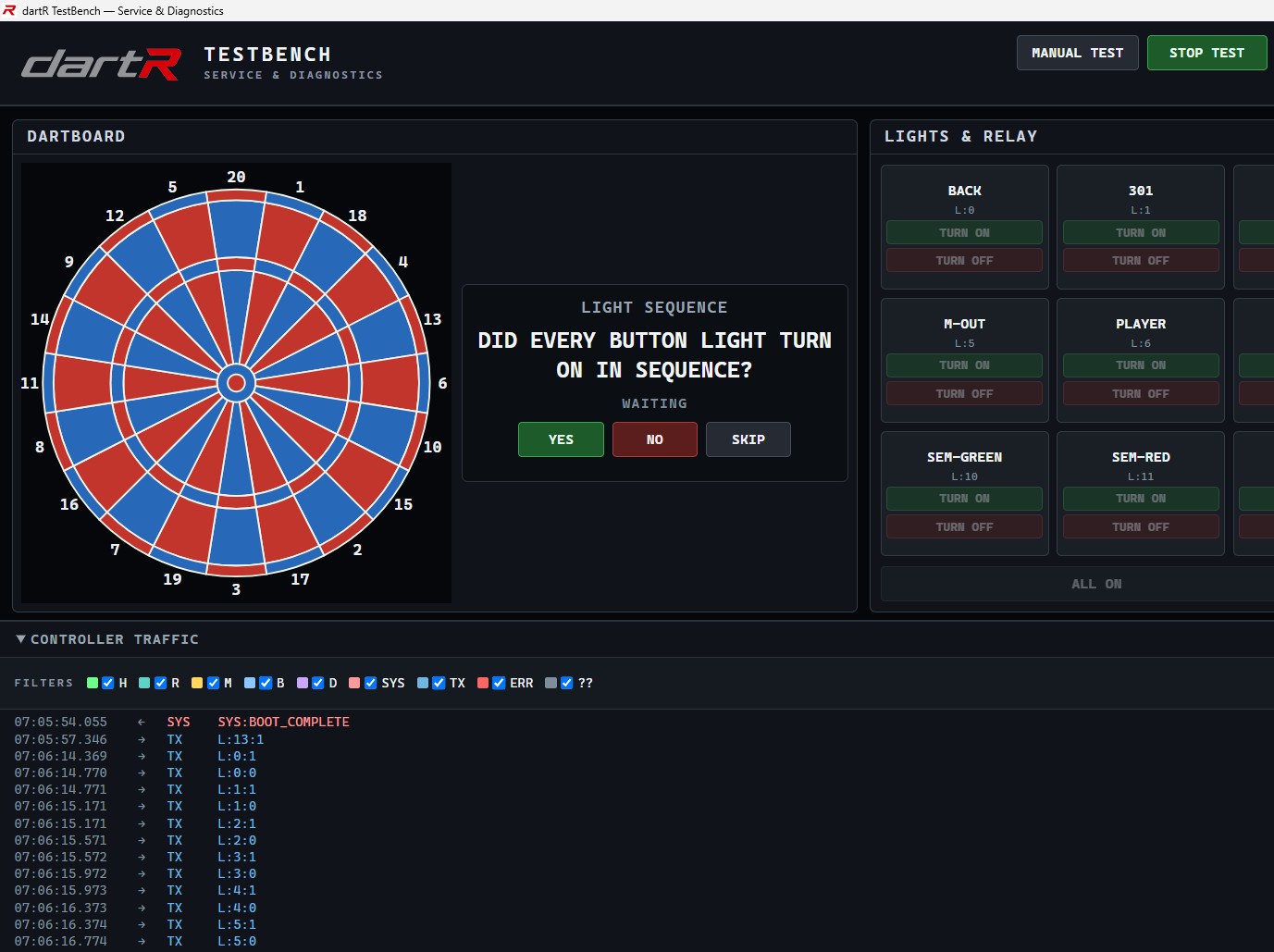Screen dimensions: 1274x952
Task: Click the WAITING status text
Action: point(654,403)
